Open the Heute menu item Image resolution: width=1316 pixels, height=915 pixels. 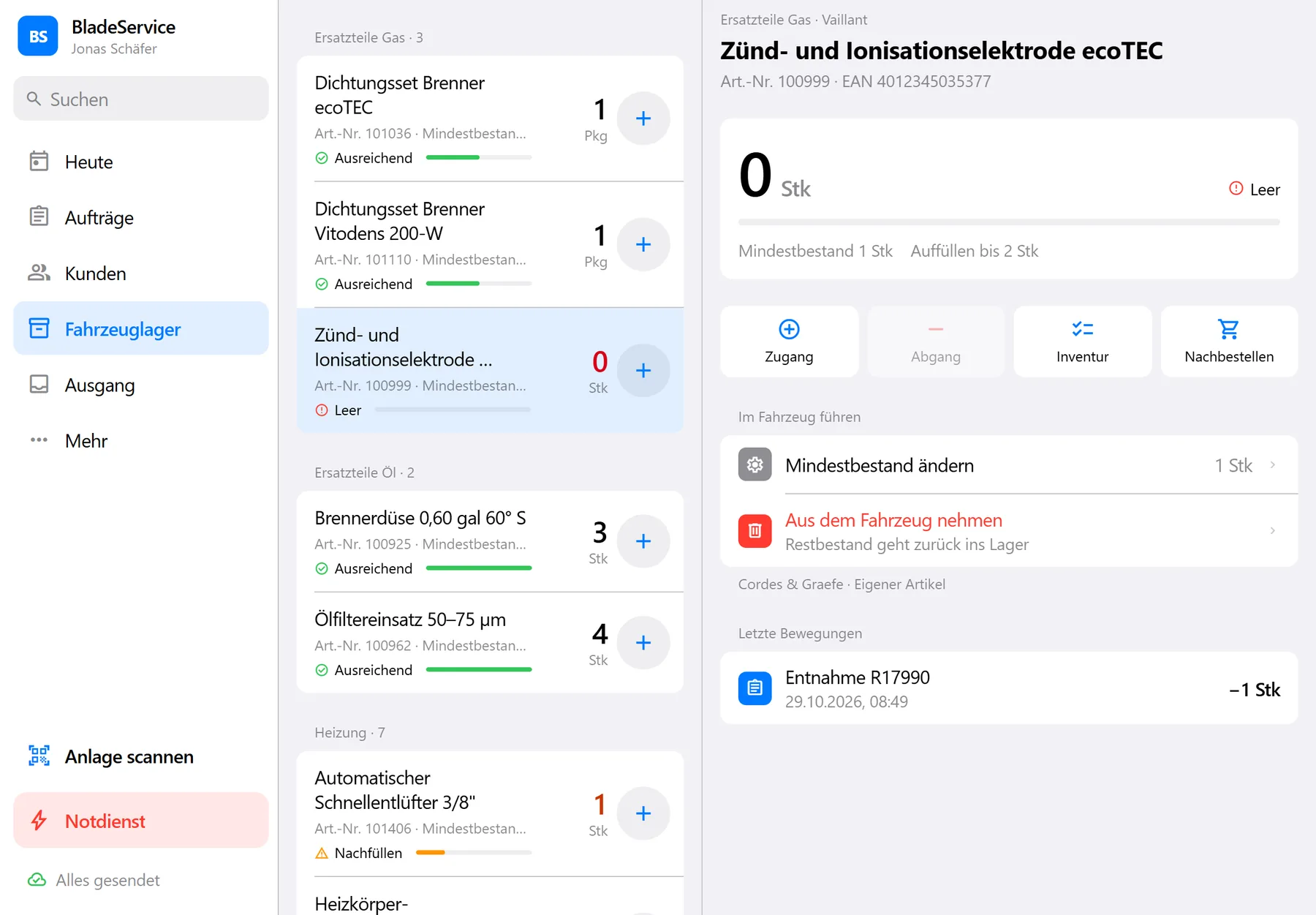[141, 162]
